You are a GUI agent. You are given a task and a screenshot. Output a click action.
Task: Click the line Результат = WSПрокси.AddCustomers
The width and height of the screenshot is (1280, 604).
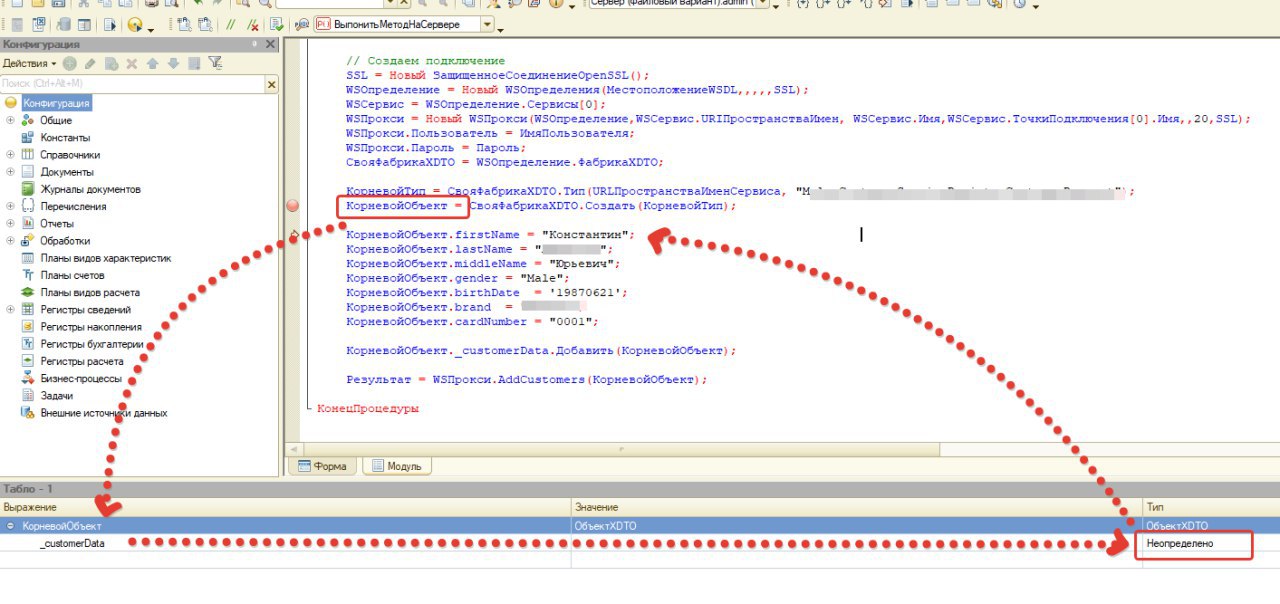526,380
